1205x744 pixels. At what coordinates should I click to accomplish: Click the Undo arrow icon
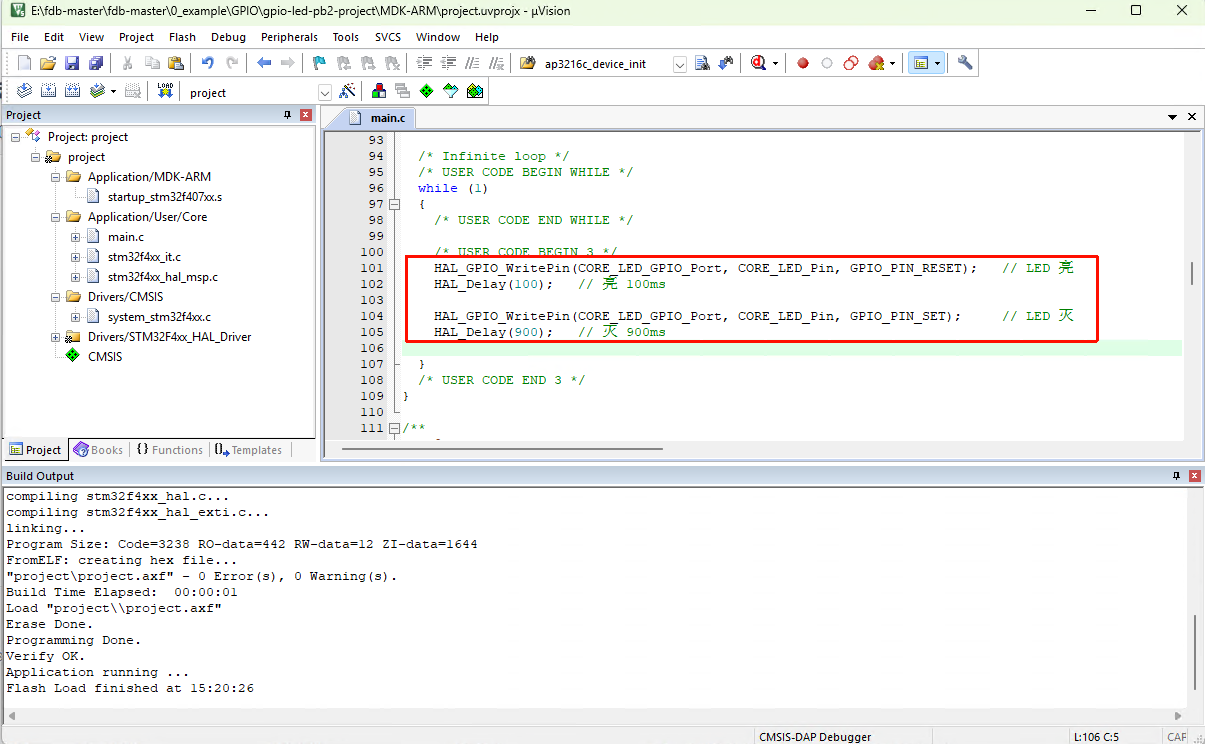pos(207,63)
